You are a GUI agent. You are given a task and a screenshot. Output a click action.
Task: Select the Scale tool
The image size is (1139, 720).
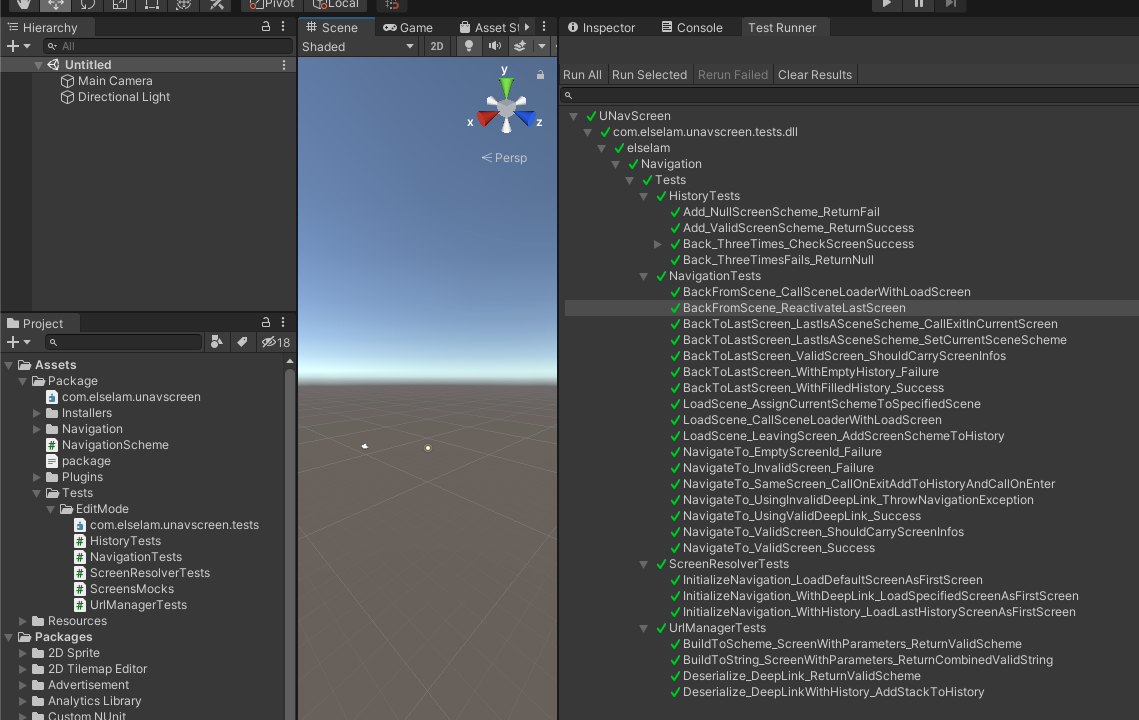(120, 4)
